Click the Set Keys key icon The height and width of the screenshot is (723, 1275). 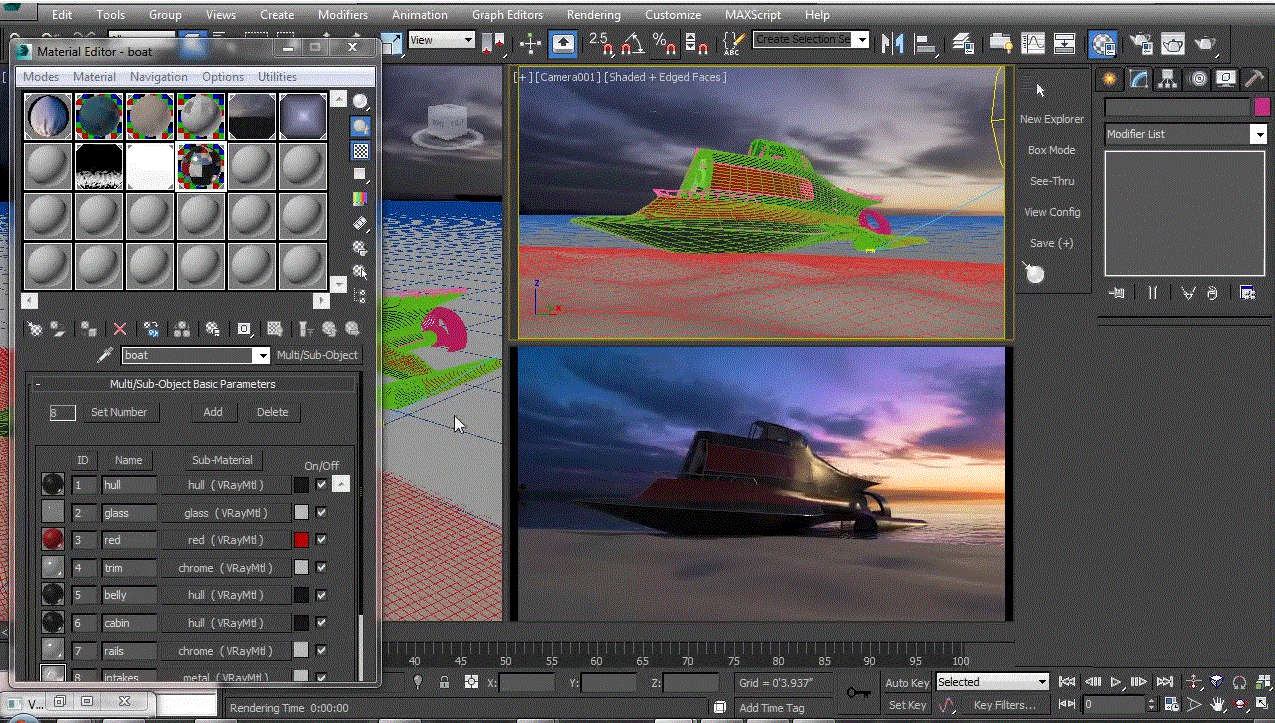click(858, 692)
